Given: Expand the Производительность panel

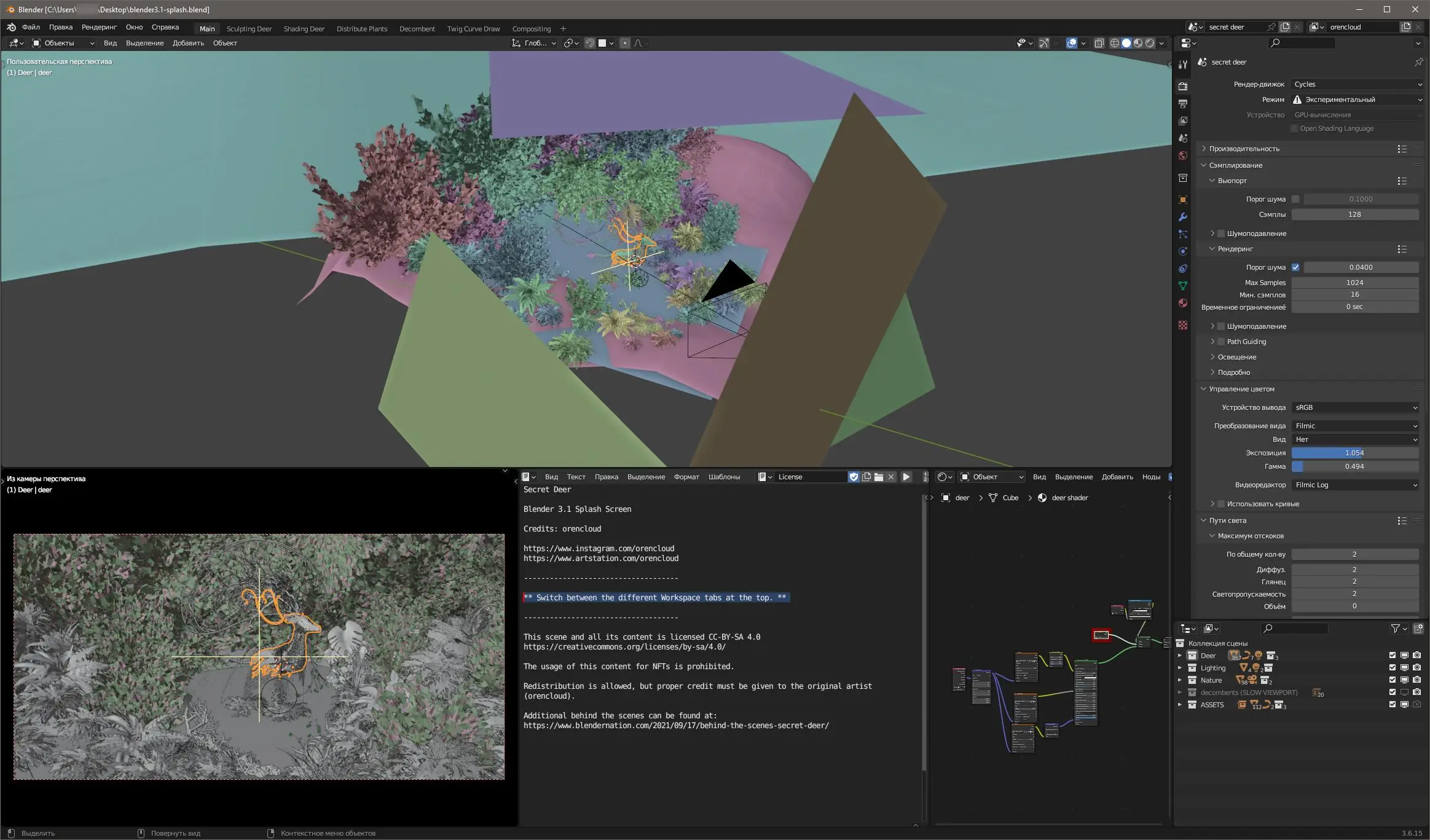Looking at the screenshot, I should point(1244,149).
